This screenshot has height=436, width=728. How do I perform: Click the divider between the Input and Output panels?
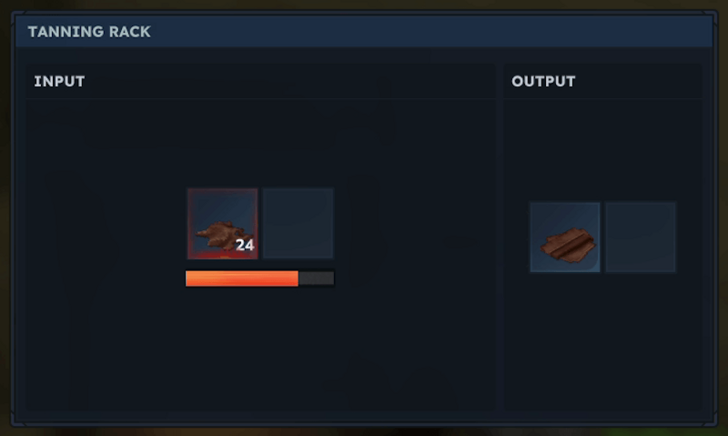[x=500, y=237]
